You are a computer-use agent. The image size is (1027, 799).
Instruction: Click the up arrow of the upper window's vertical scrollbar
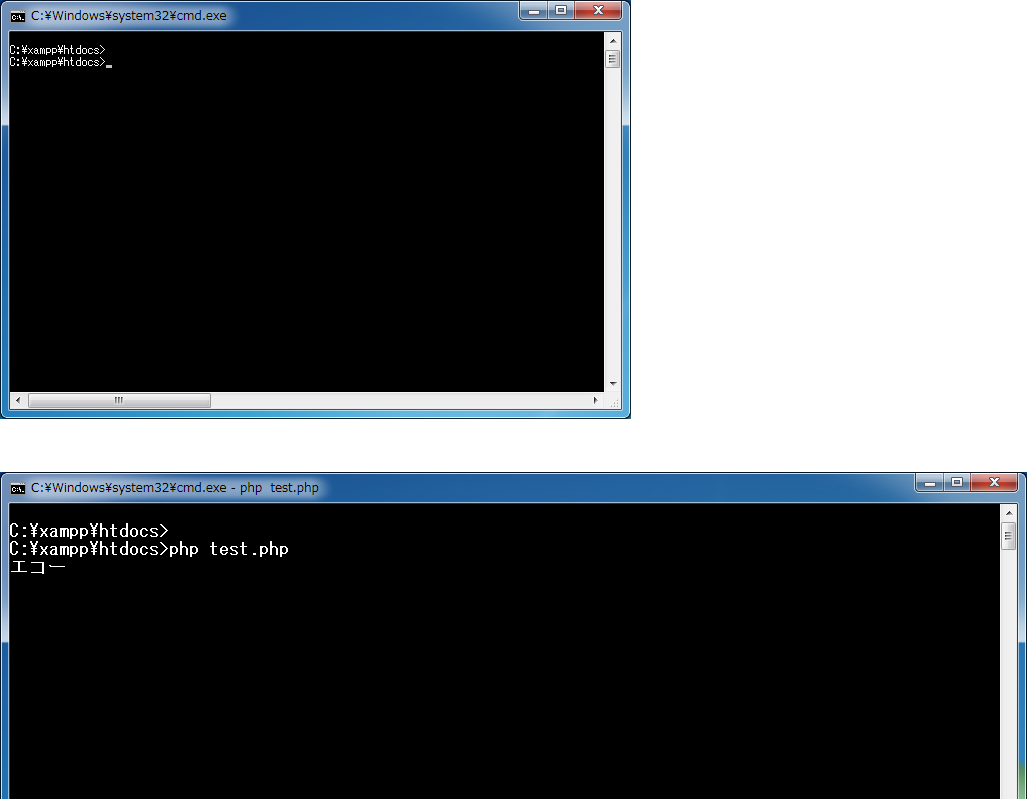612,41
